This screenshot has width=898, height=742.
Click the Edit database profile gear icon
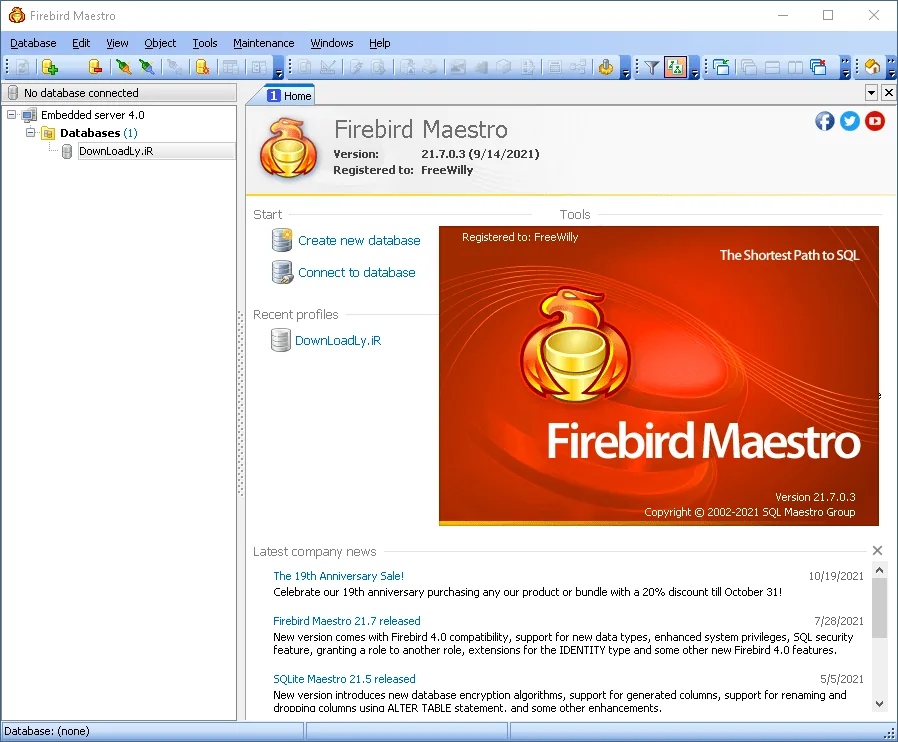[x=202, y=68]
